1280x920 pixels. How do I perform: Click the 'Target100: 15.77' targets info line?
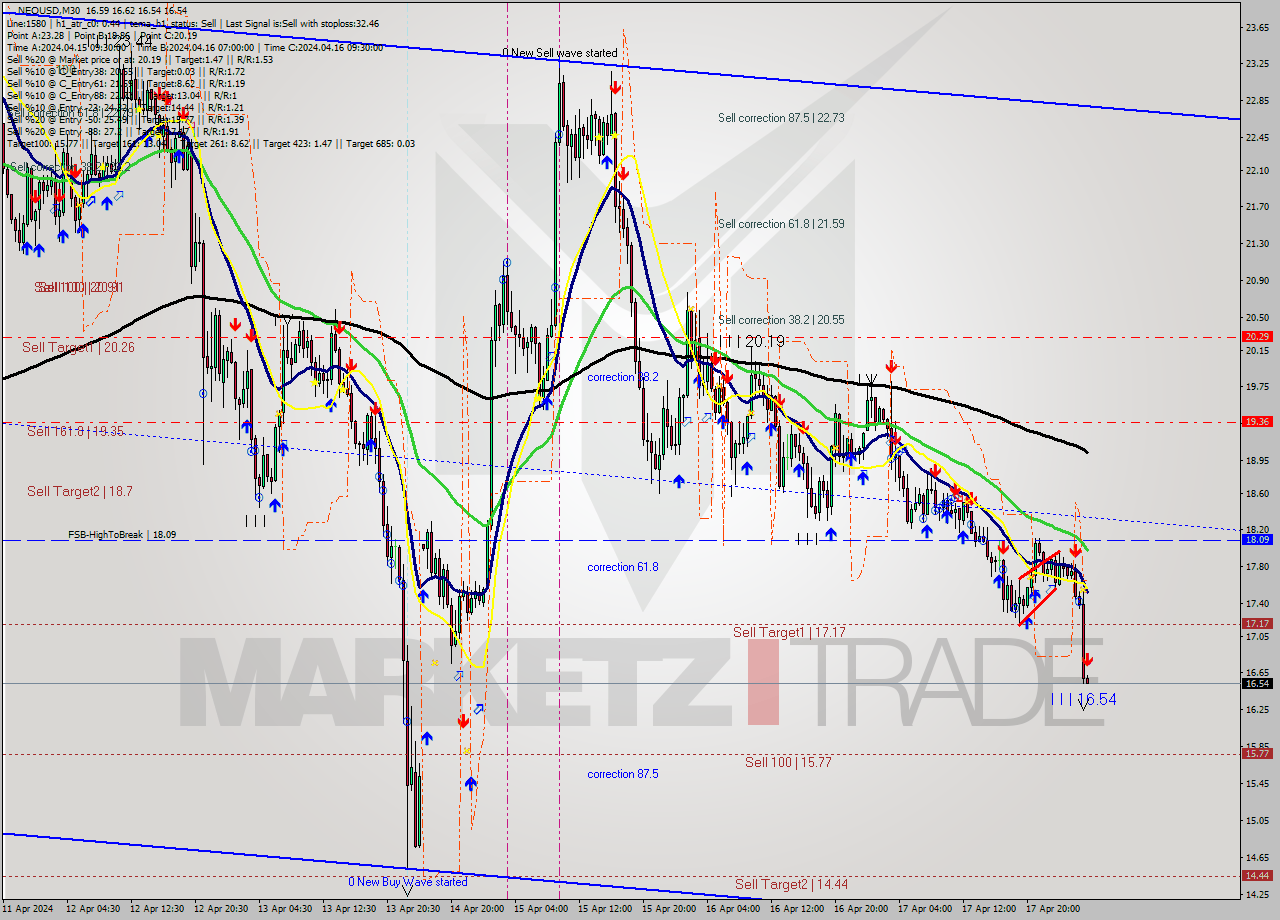click(210, 144)
